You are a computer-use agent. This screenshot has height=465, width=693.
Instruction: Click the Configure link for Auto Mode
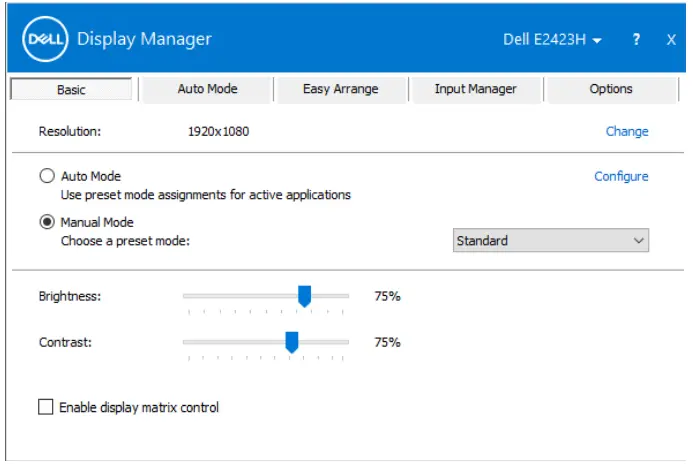(621, 176)
